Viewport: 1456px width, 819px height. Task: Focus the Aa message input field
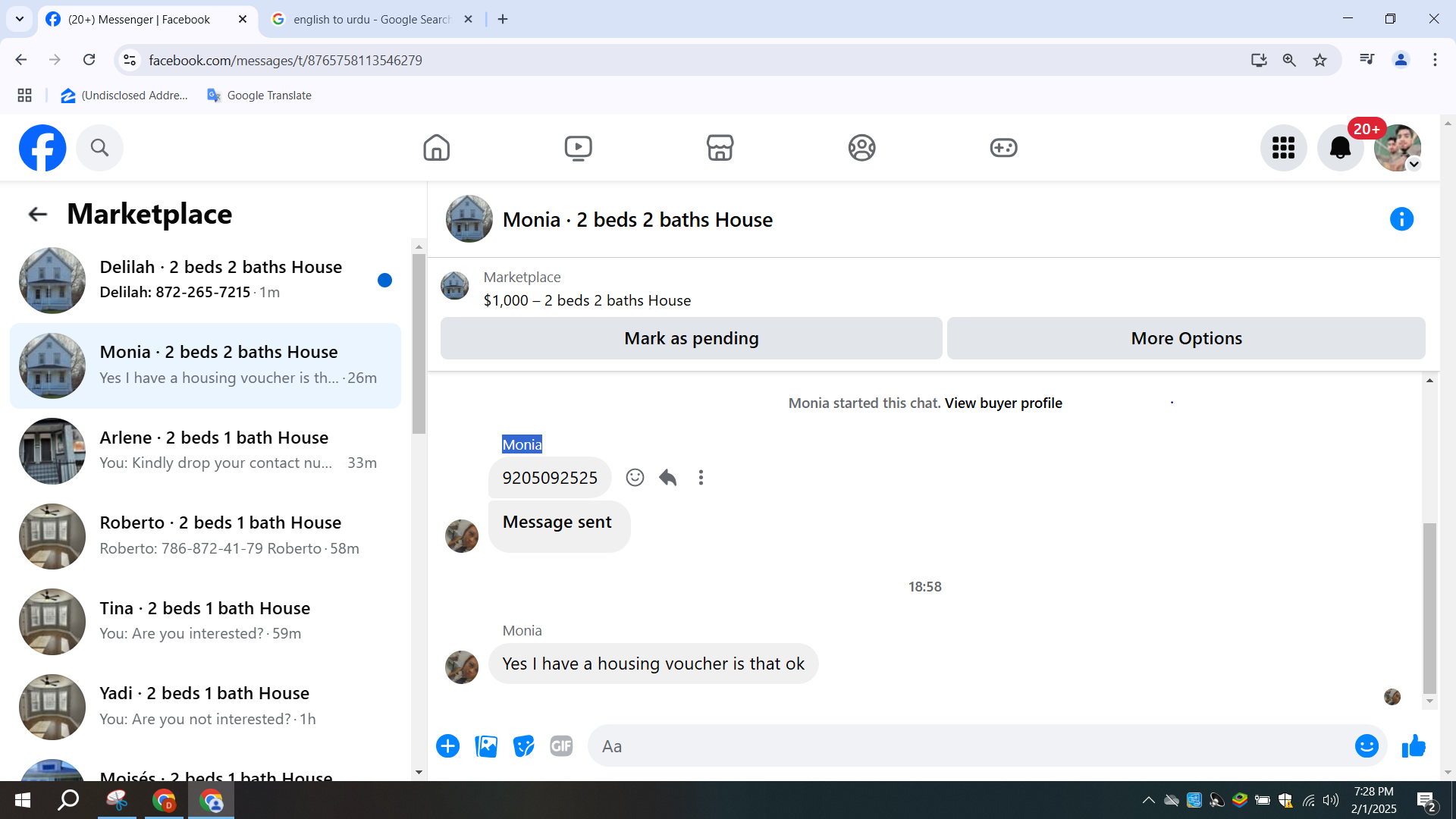pos(971,746)
